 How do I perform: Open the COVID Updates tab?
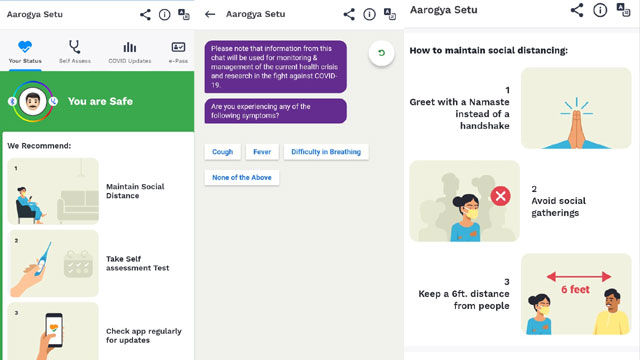(x=129, y=52)
